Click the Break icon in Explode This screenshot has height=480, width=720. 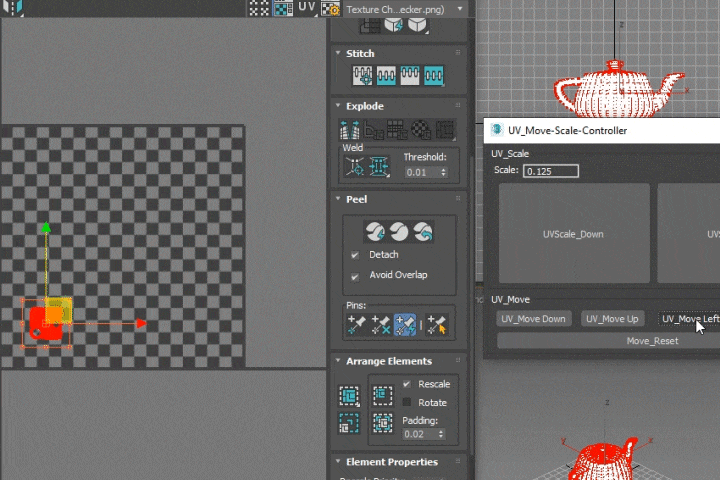tap(350, 130)
